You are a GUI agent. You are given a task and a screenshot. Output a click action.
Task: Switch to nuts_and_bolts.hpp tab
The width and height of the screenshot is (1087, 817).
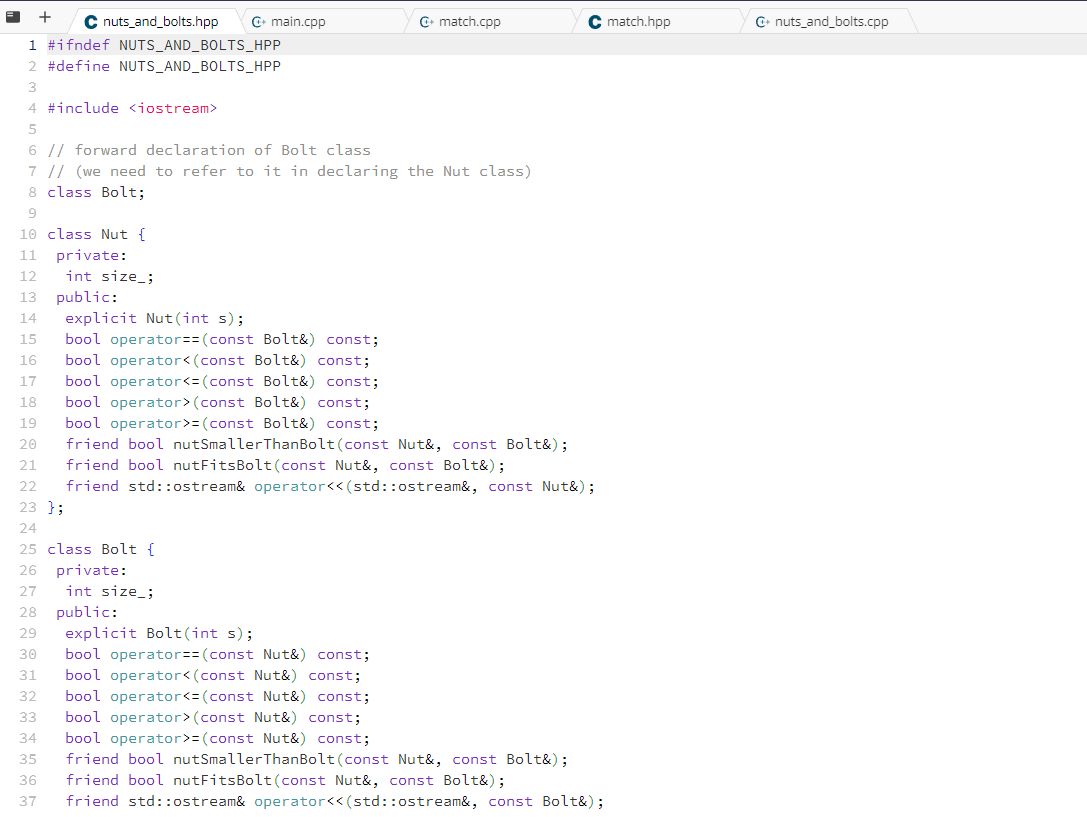click(x=157, y=21)
